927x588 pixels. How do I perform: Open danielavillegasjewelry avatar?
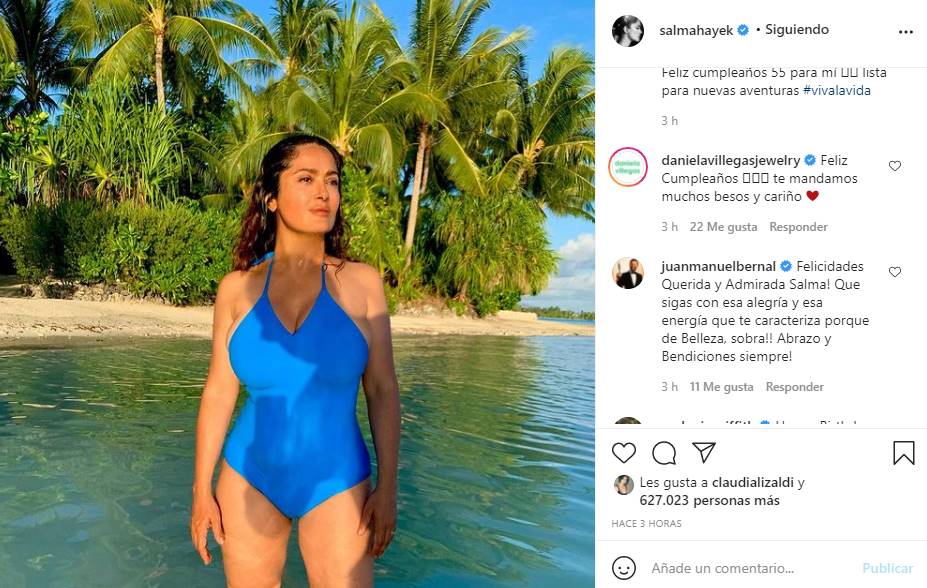tap(627, 167)
